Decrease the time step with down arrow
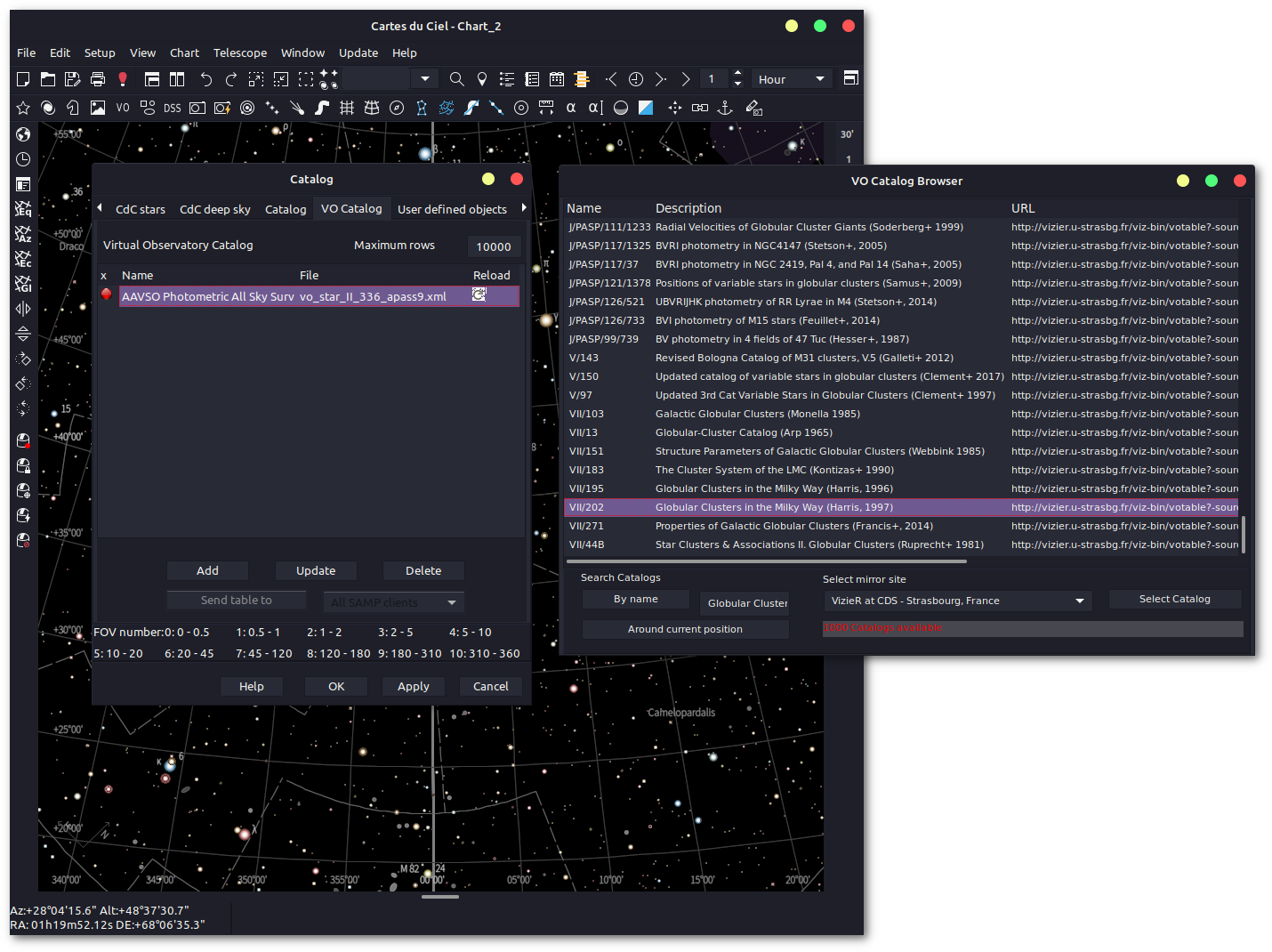Viewport: 1272px width, 952px height. pos(737,85)
